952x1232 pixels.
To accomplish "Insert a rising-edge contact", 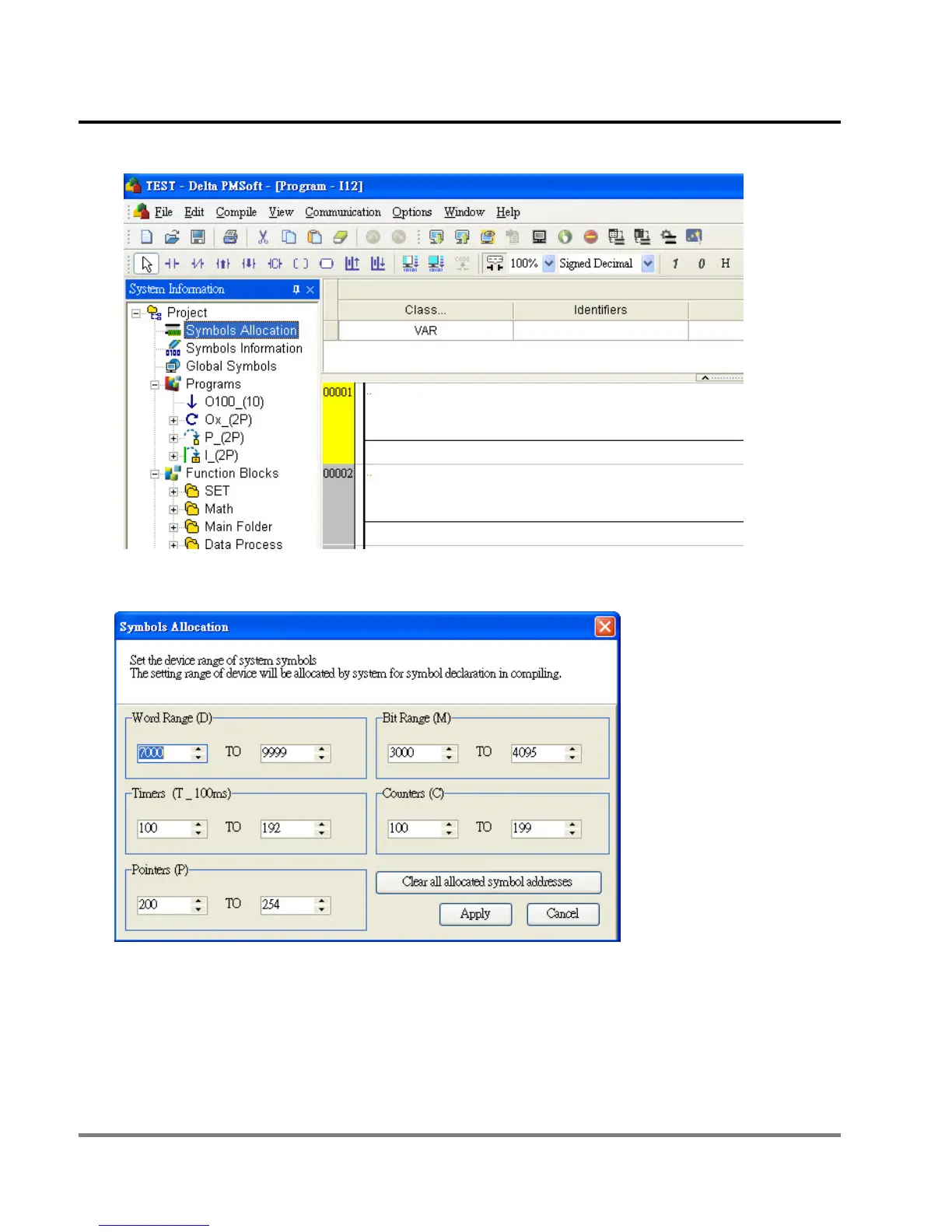I will pyautogui.click(x=223, y=264).
